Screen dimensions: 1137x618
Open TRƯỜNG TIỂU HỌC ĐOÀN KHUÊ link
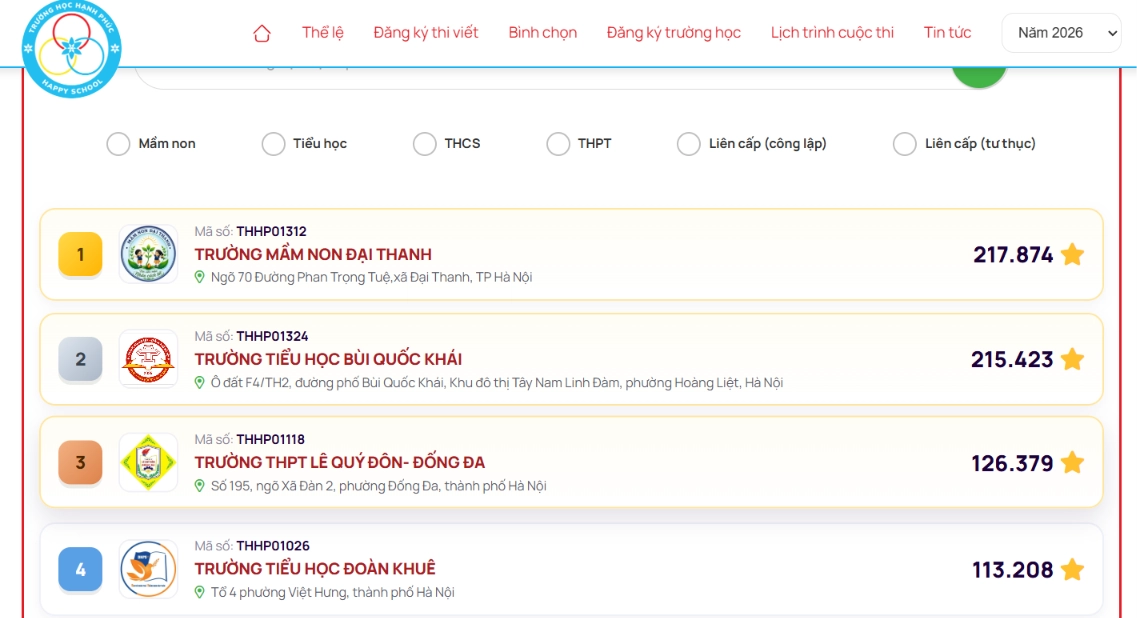315,568
